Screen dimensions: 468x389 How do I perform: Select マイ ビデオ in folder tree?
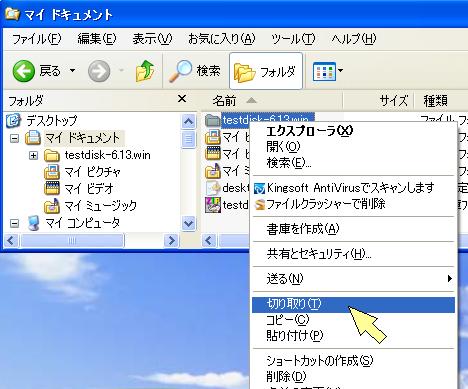coord(89,189)
